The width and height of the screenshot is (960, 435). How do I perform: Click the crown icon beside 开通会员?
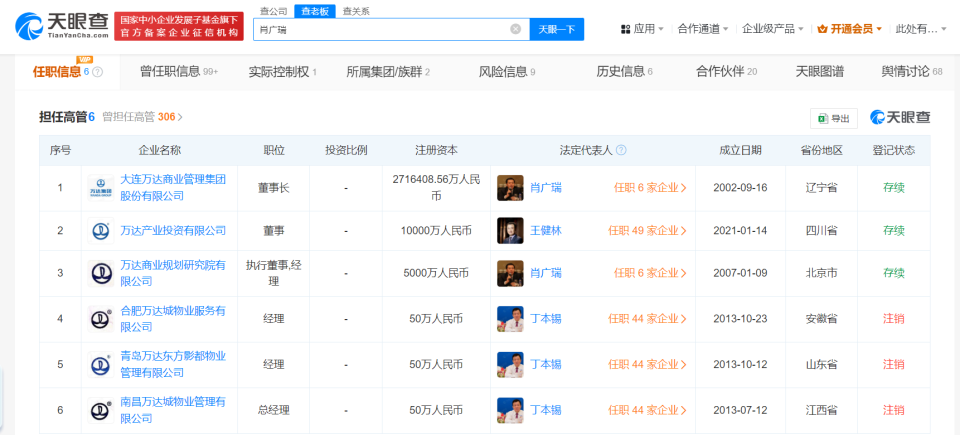point(822,29)
